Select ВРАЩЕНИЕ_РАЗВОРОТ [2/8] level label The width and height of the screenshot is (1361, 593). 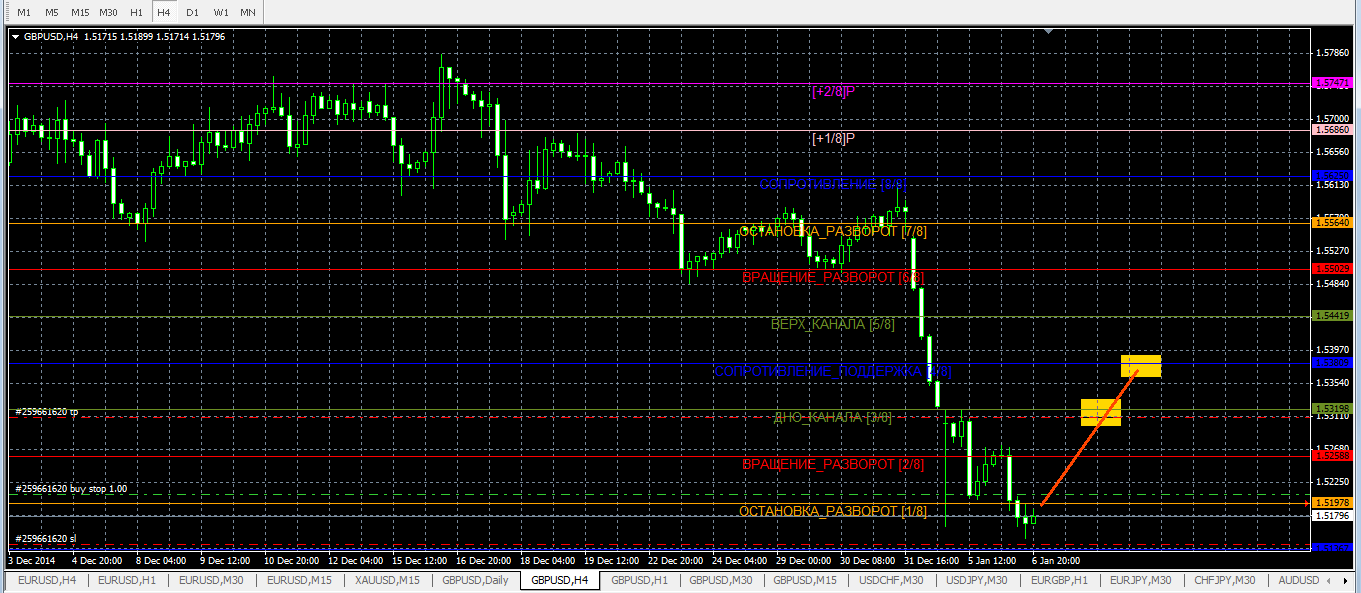[x=833, y=464]
